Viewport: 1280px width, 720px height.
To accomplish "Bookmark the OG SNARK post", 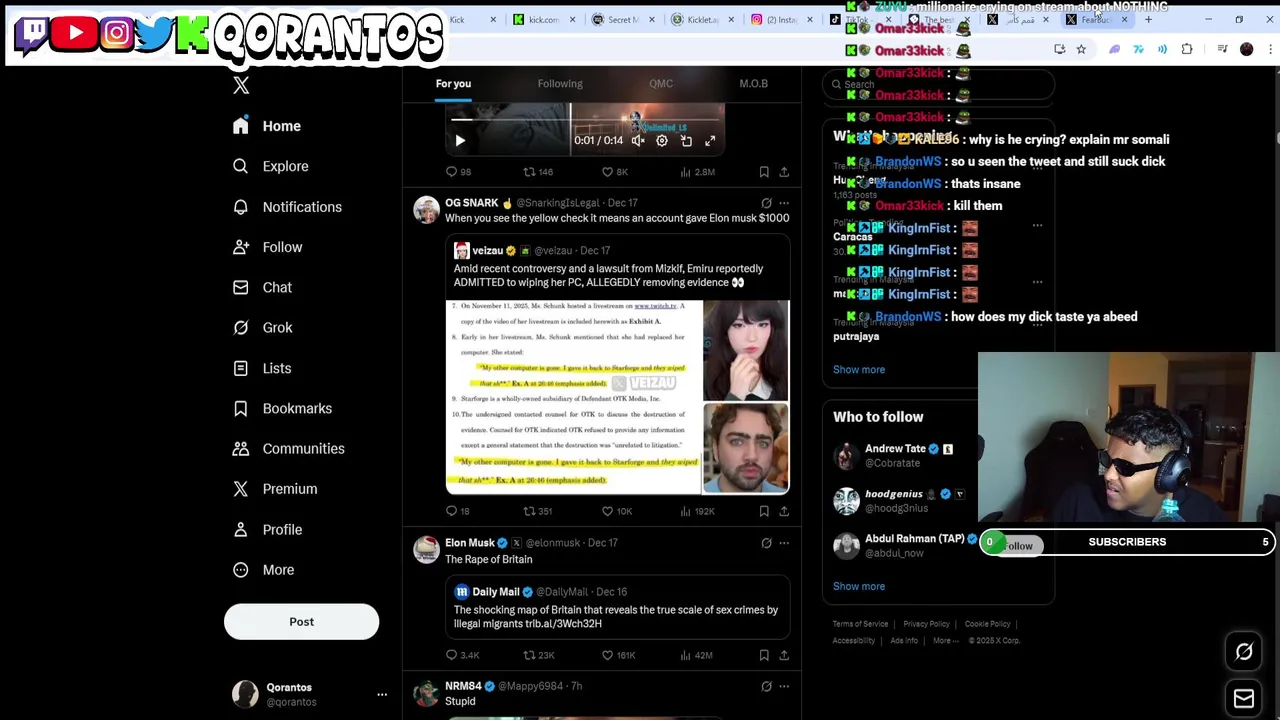I will pos(764,511).
